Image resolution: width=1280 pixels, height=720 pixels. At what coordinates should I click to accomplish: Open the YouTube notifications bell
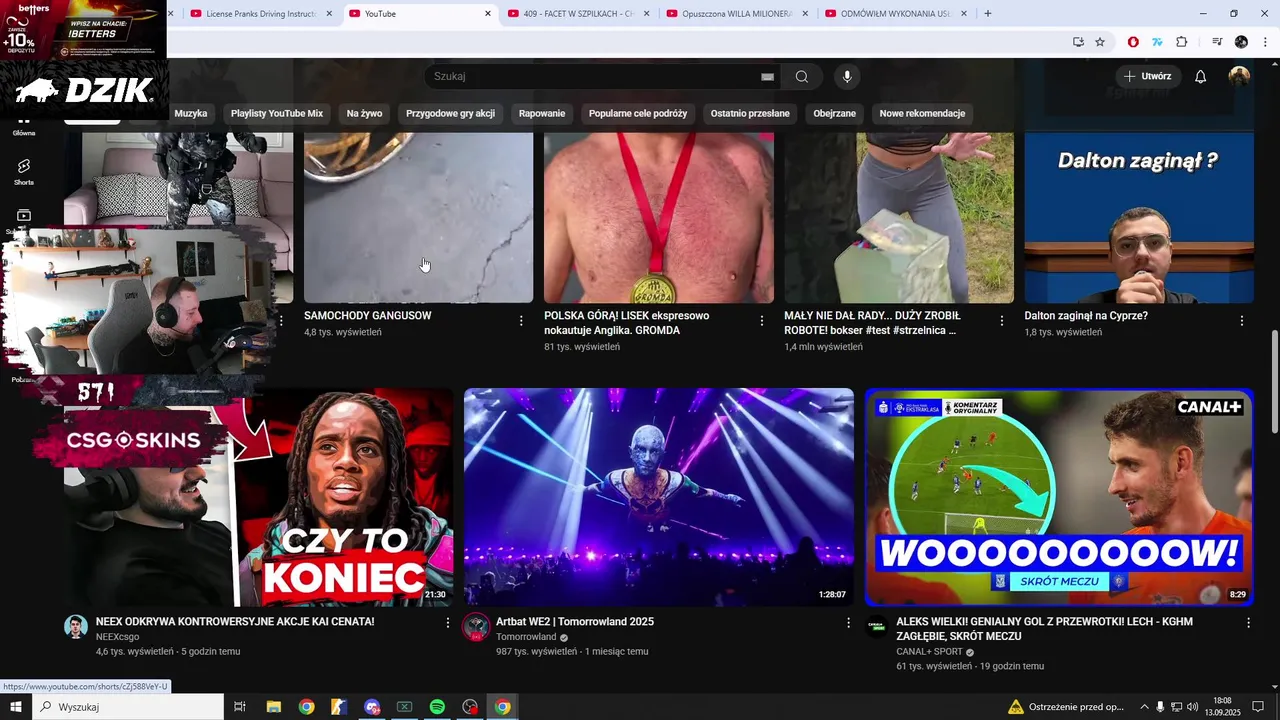[1201, 76]
